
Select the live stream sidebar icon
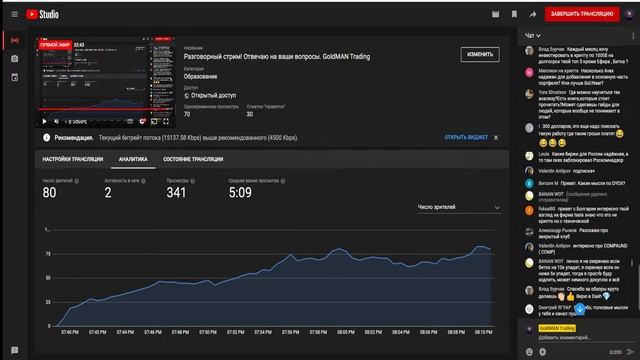point(15,40)
